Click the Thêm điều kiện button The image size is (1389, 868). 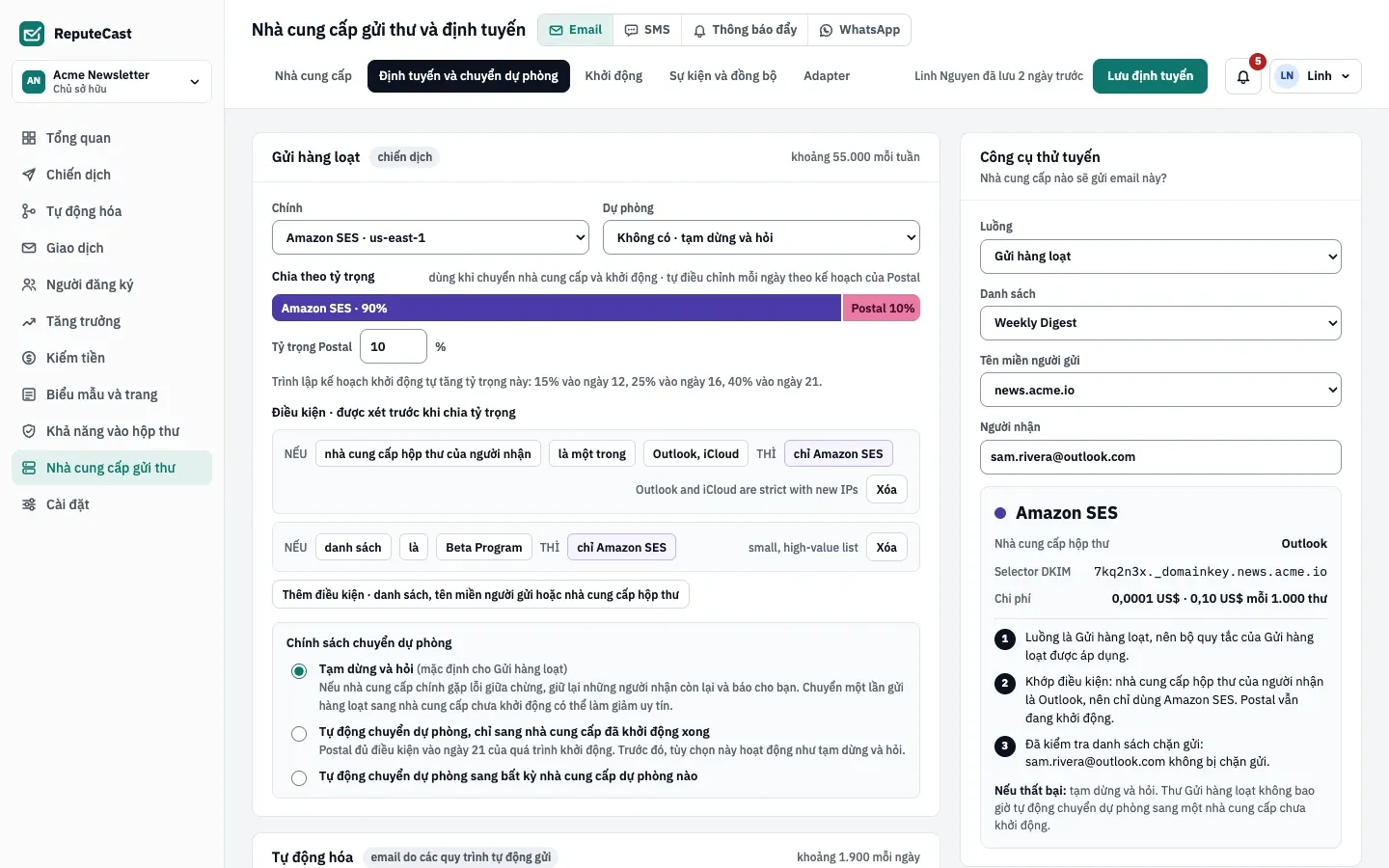click(x=480, y=595)
